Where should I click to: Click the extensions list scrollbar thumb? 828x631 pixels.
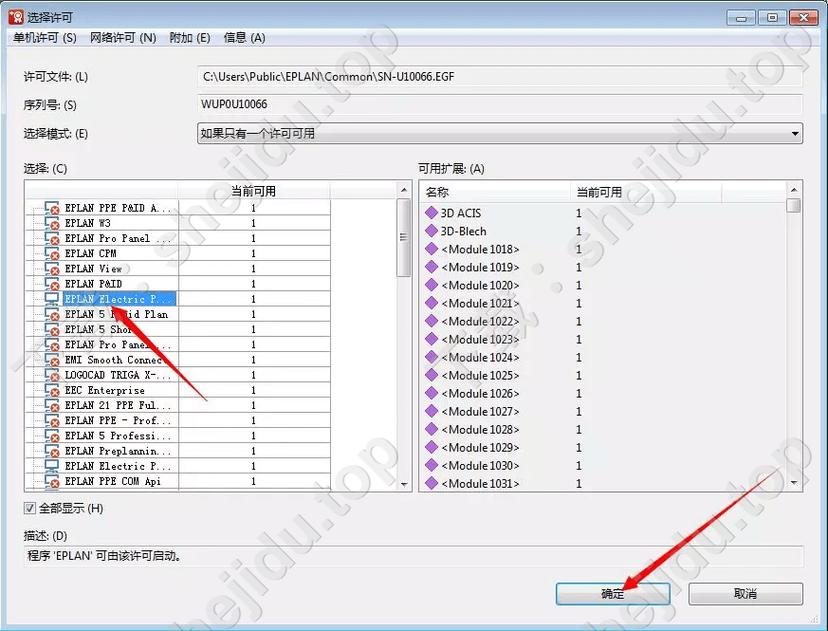pyautogui.click(x=793, y=205)
